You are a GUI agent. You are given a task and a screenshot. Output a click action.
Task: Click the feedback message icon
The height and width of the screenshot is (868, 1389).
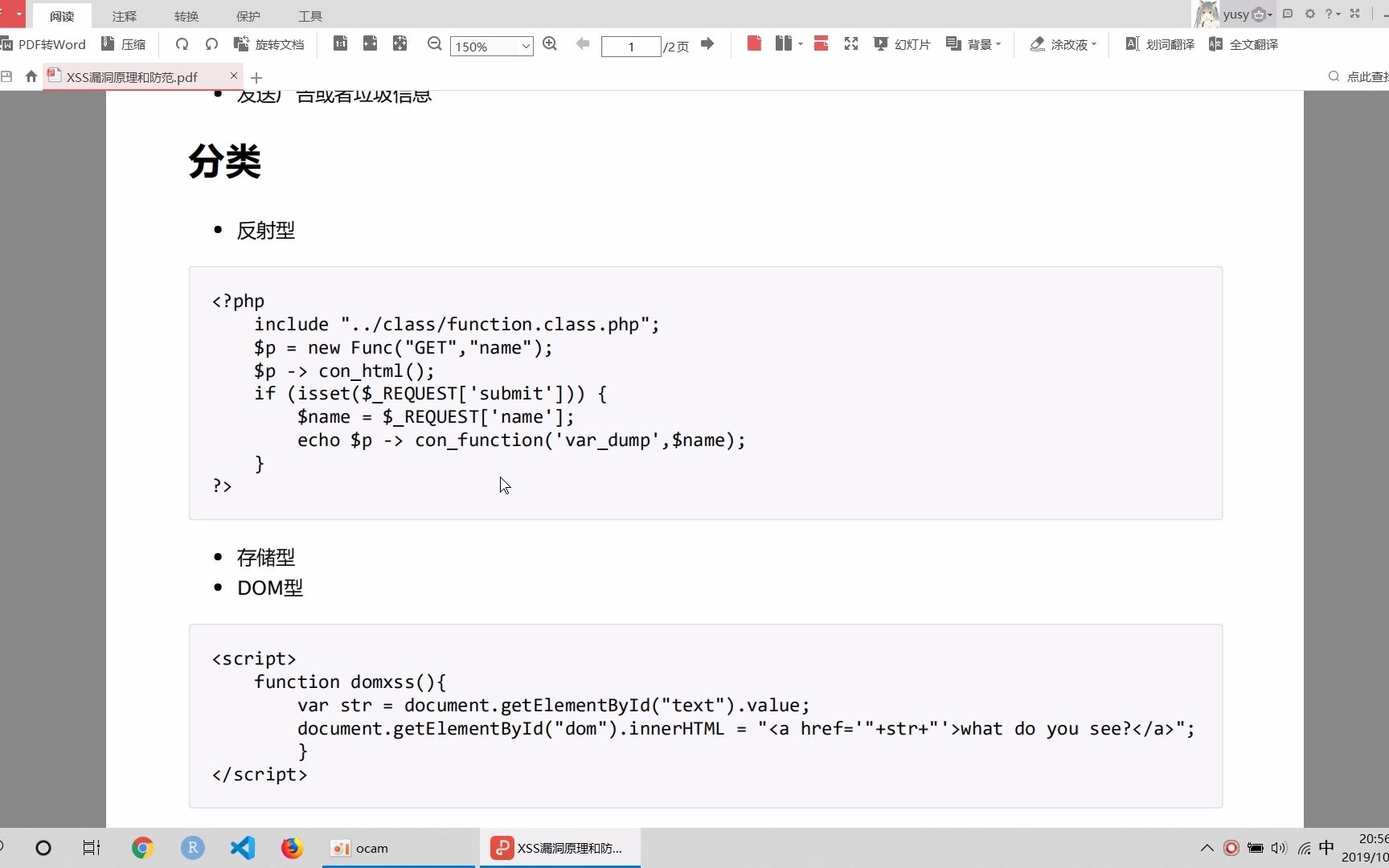(1288, 14)
